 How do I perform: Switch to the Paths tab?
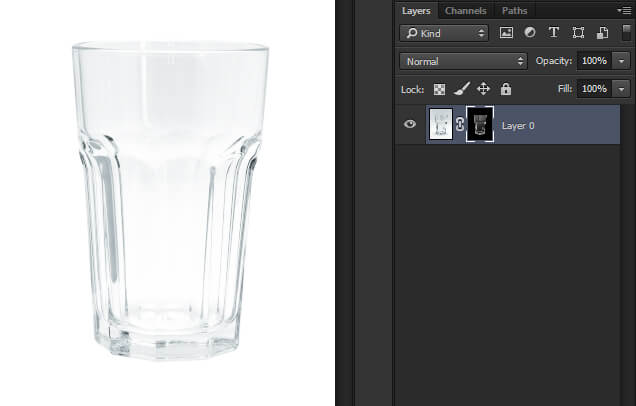[x=514, y=10]
